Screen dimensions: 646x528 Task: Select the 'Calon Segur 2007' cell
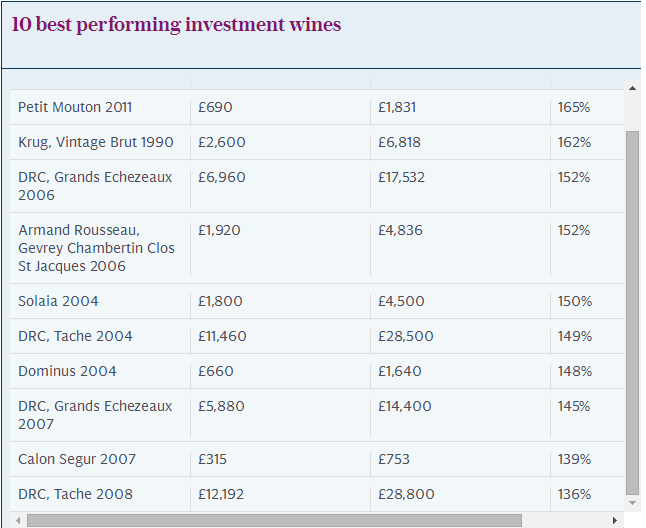(100, 459)
